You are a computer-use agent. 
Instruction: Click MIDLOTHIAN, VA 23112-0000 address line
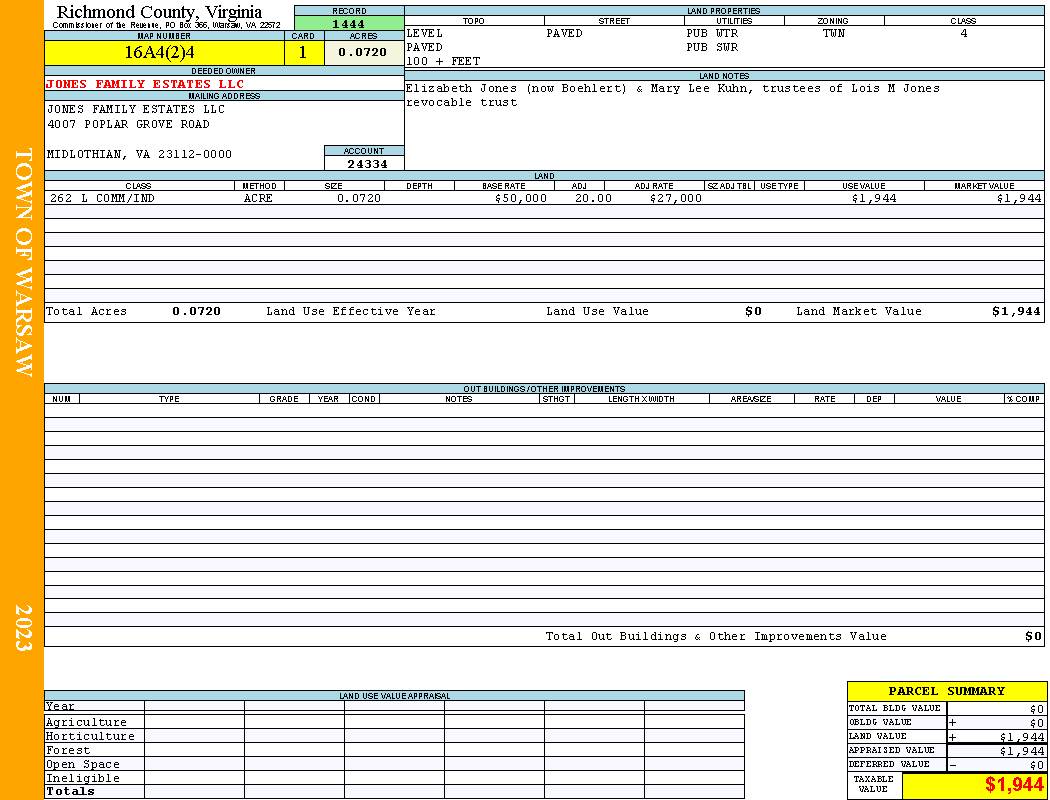(139, 155)
